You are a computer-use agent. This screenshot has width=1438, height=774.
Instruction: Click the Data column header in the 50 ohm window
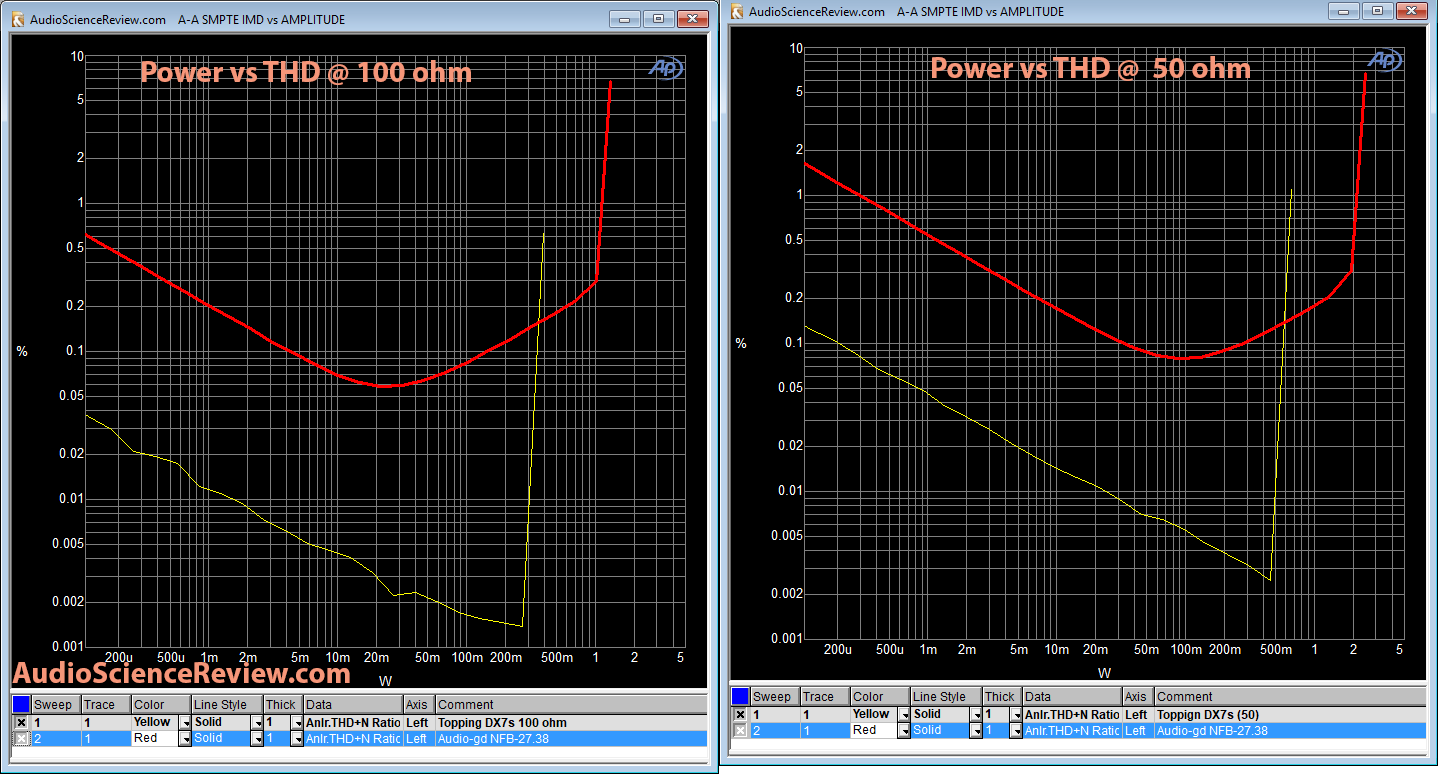pyautogui.click(x=1072, y=696)
